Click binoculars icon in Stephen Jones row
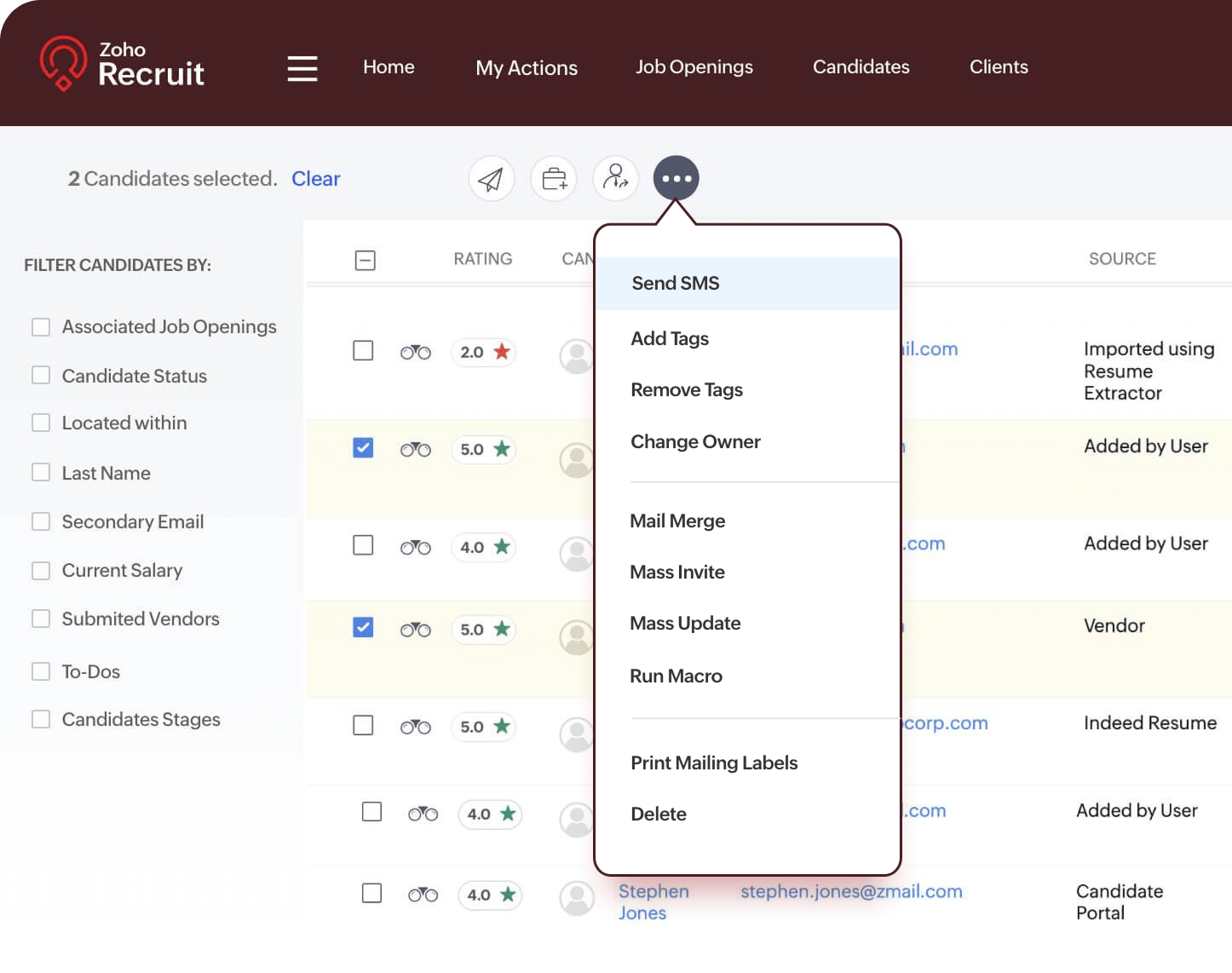This screenshot has height=973, width=1232. tap(423, 895)
